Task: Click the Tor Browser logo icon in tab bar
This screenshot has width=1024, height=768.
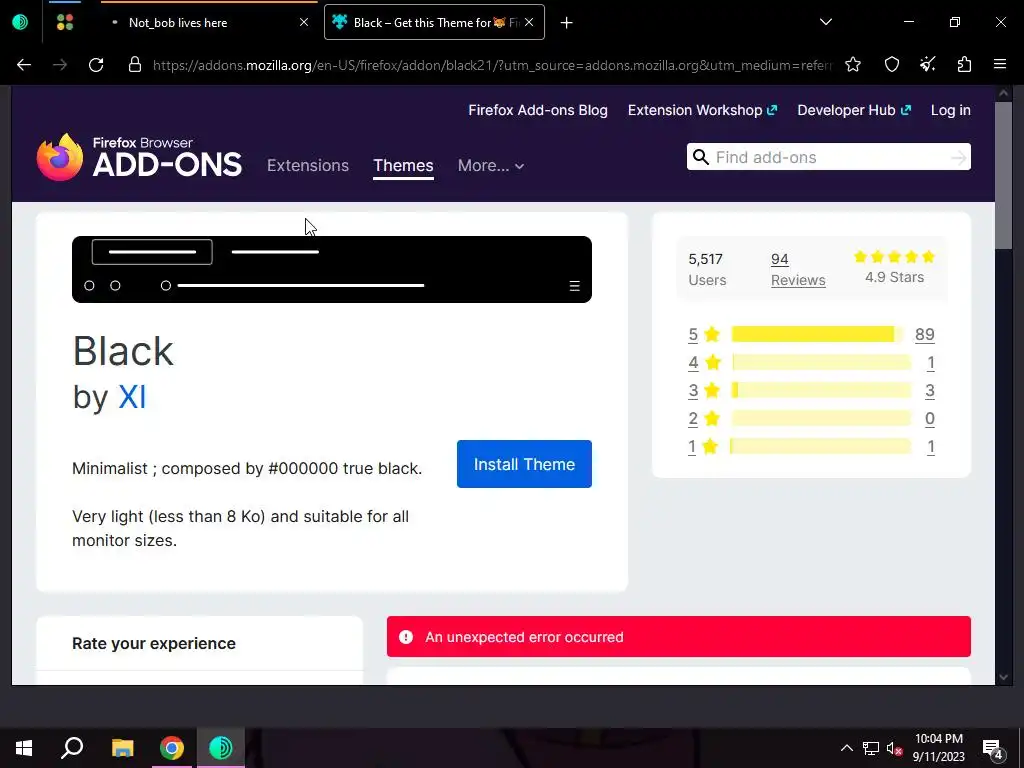Action: [x=20, y=22]
